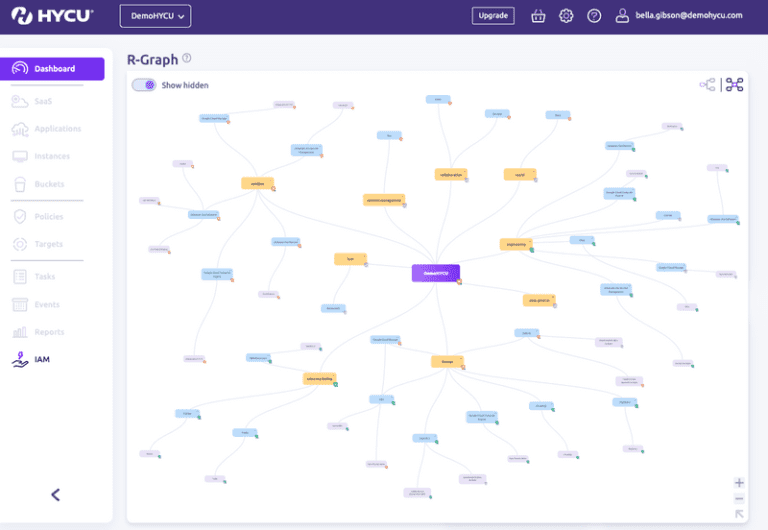Click the R-Graph info help icon
The image size is (768, 530).
[x=187, y=59]
